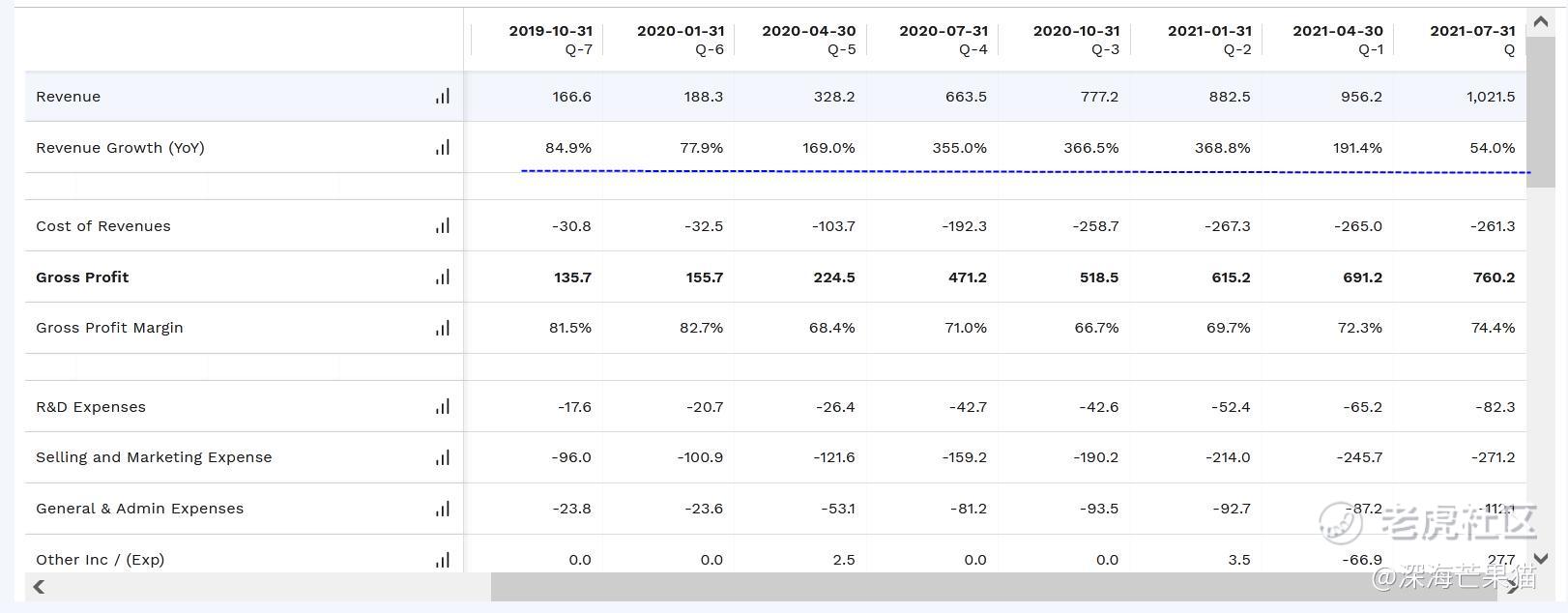1568x613 pixels.
Task: Select the 2021-04-30 Q-1 column header
Action: [1338, 40]
